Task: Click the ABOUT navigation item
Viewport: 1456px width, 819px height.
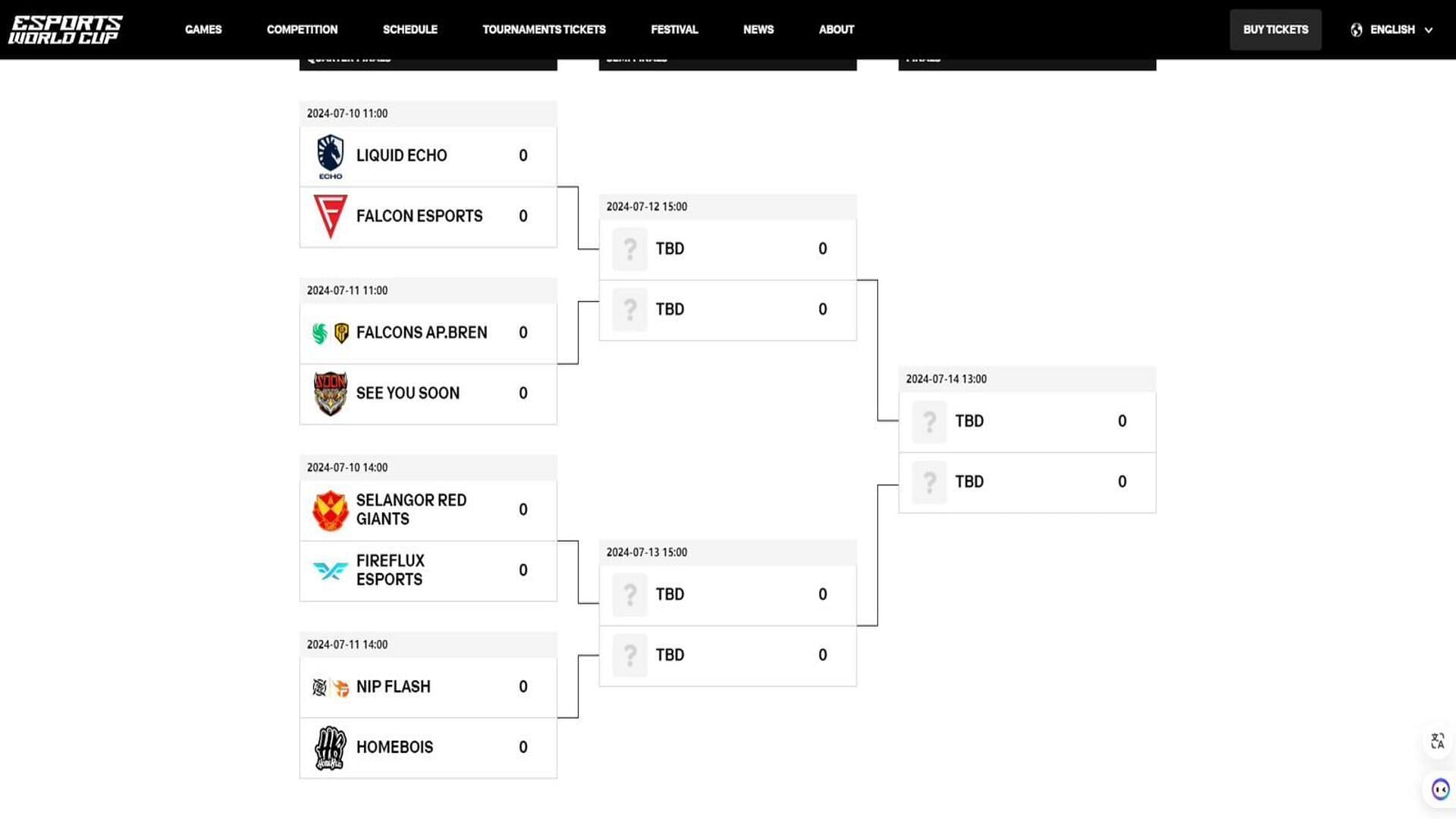Action: pos(836,29)
